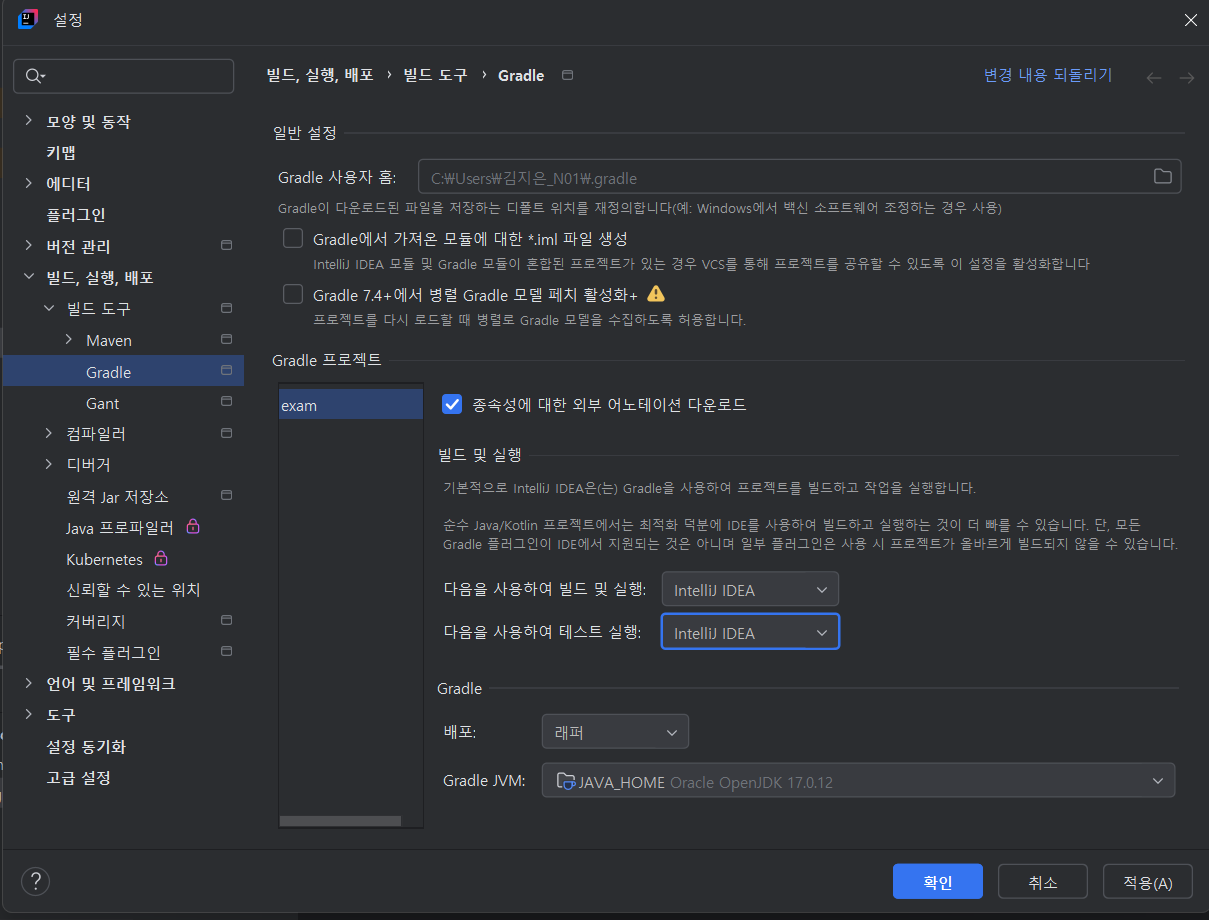This screenshot has height=920, width=1209.
Task: Close the settings dialog window
Action: (x=1190, y=19)
